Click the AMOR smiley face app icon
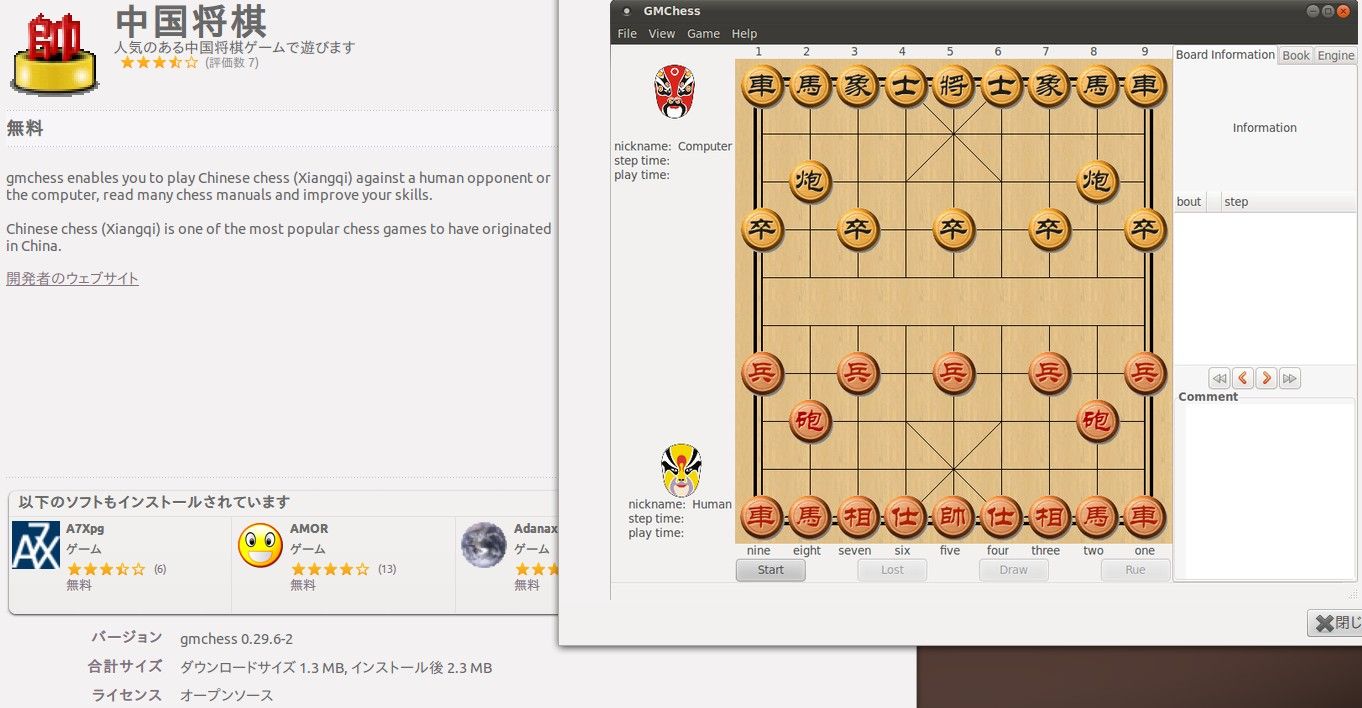The image size is (1362, 708). point(260,546)
